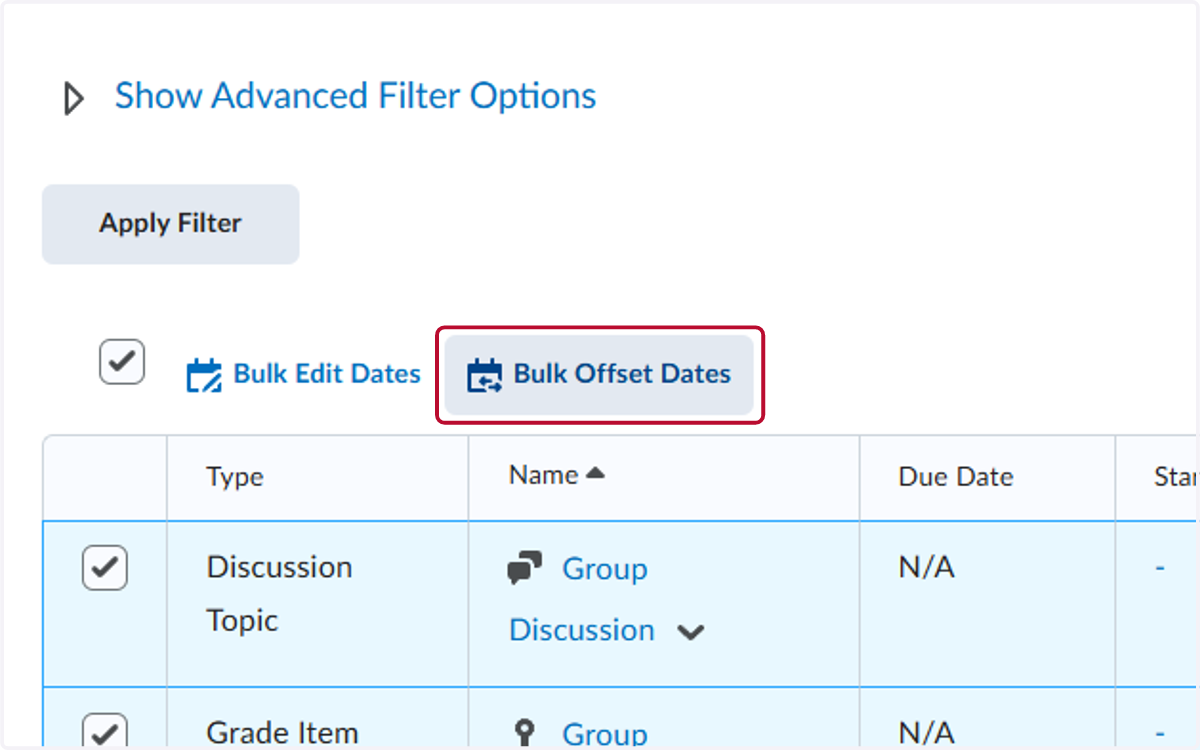Click the Bulk Edit Dates calendar icon

[204, 376]
